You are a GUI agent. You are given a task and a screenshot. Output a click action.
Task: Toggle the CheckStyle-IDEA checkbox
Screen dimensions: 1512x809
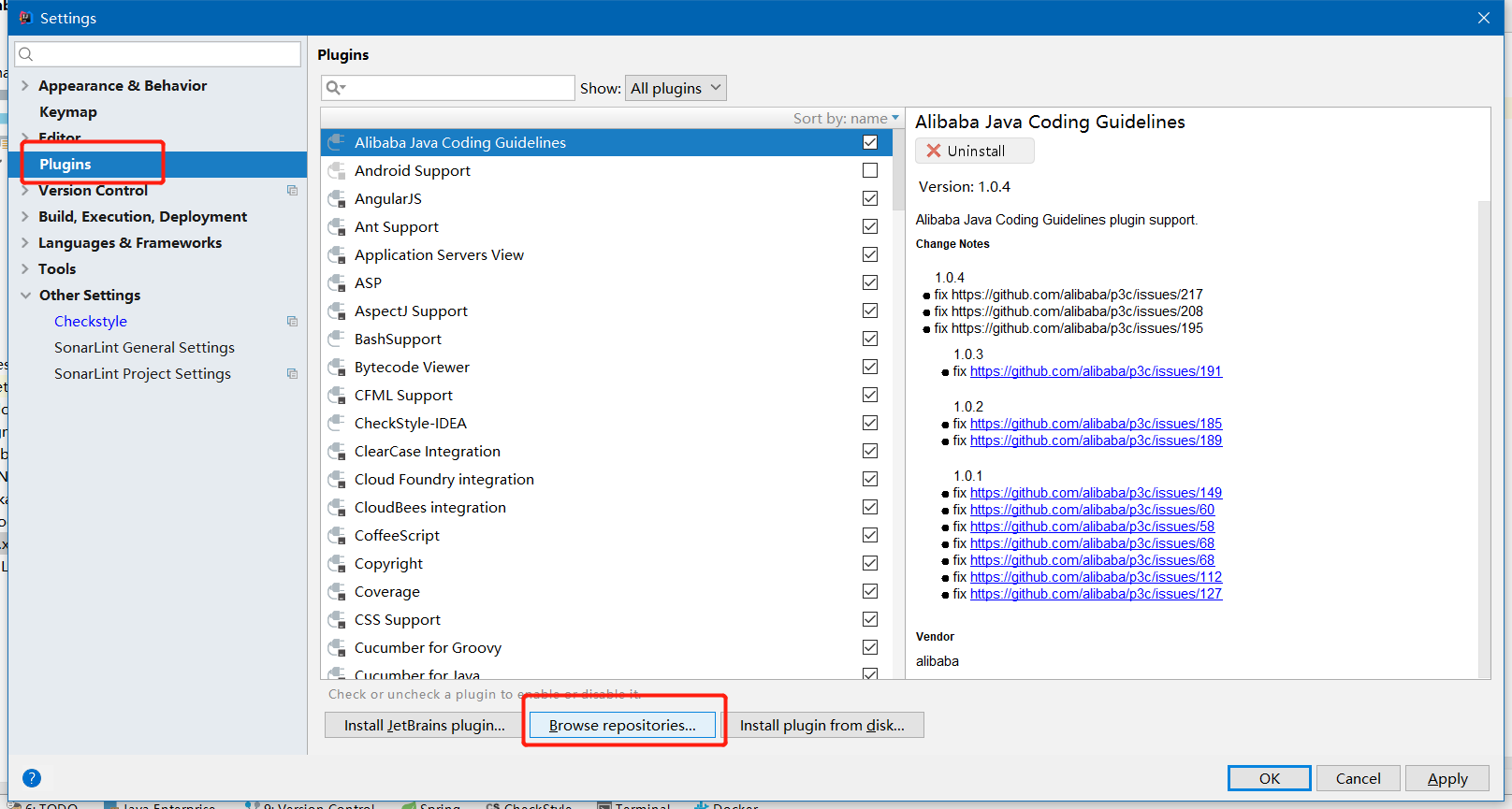tap(870, 423)
